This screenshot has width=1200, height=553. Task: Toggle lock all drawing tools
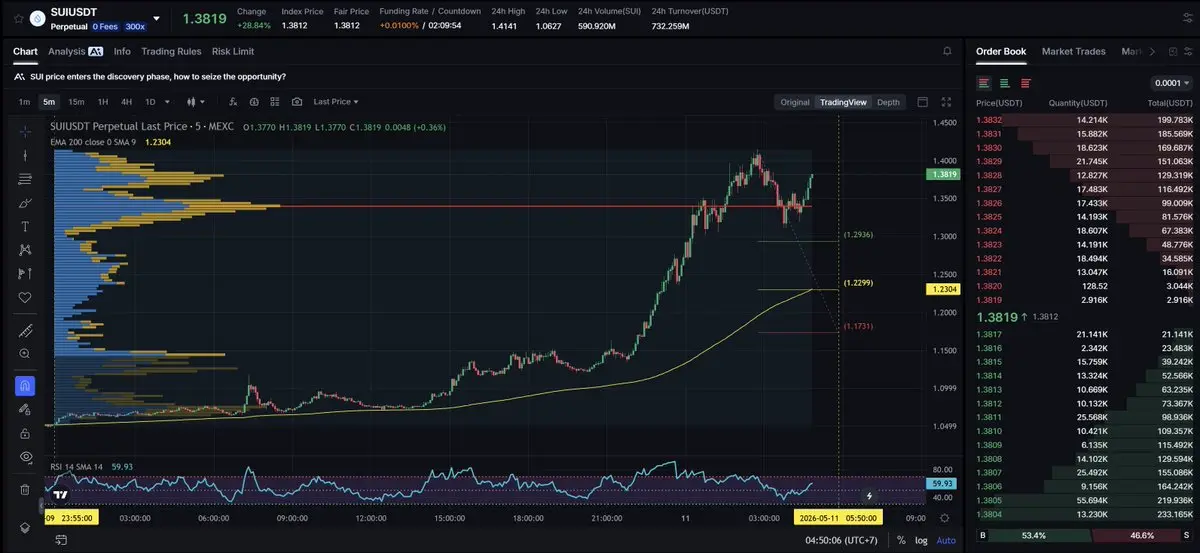(25, 433)
